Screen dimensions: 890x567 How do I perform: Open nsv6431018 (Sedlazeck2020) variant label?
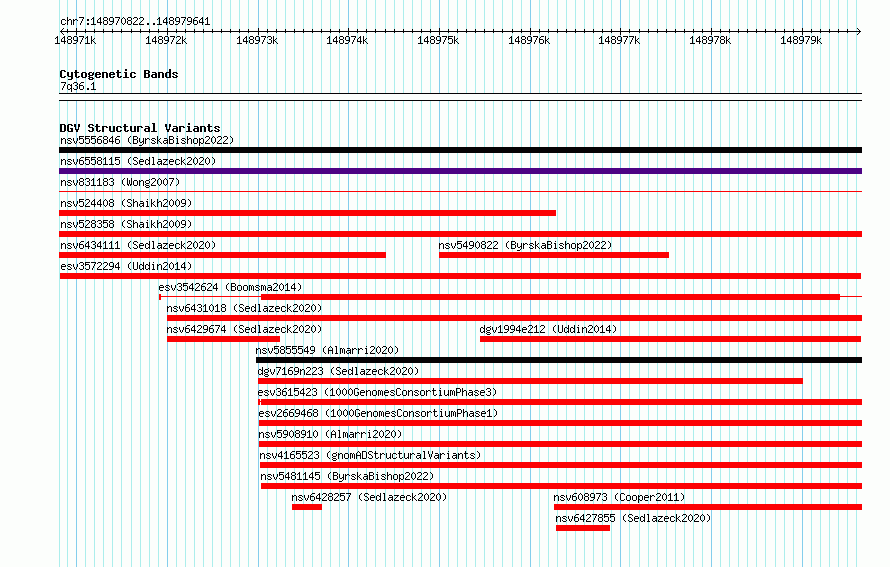[244, 308]
